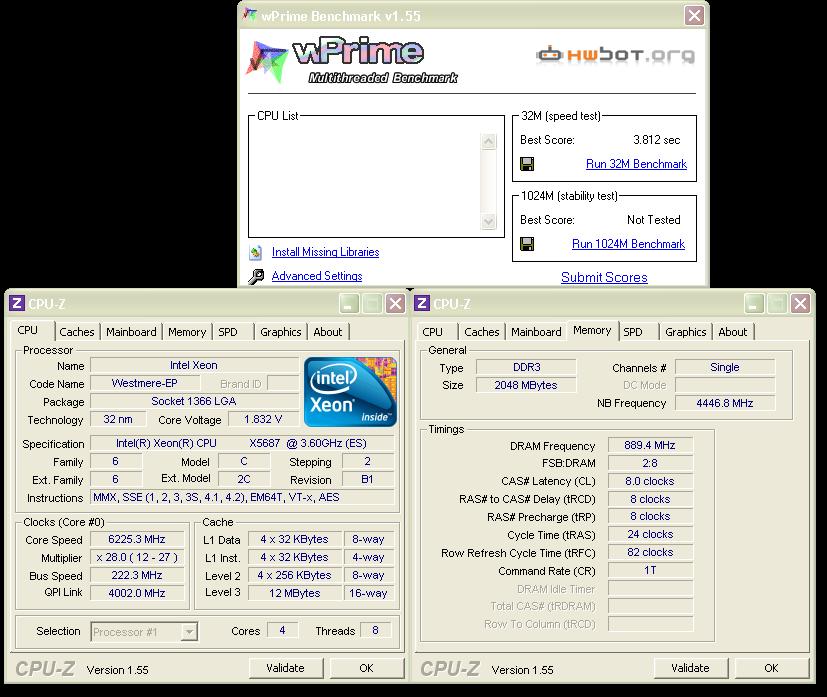Open the Processor #1 selection dropdown
Screen dimensions: 827x697
(x=189, y=632)
